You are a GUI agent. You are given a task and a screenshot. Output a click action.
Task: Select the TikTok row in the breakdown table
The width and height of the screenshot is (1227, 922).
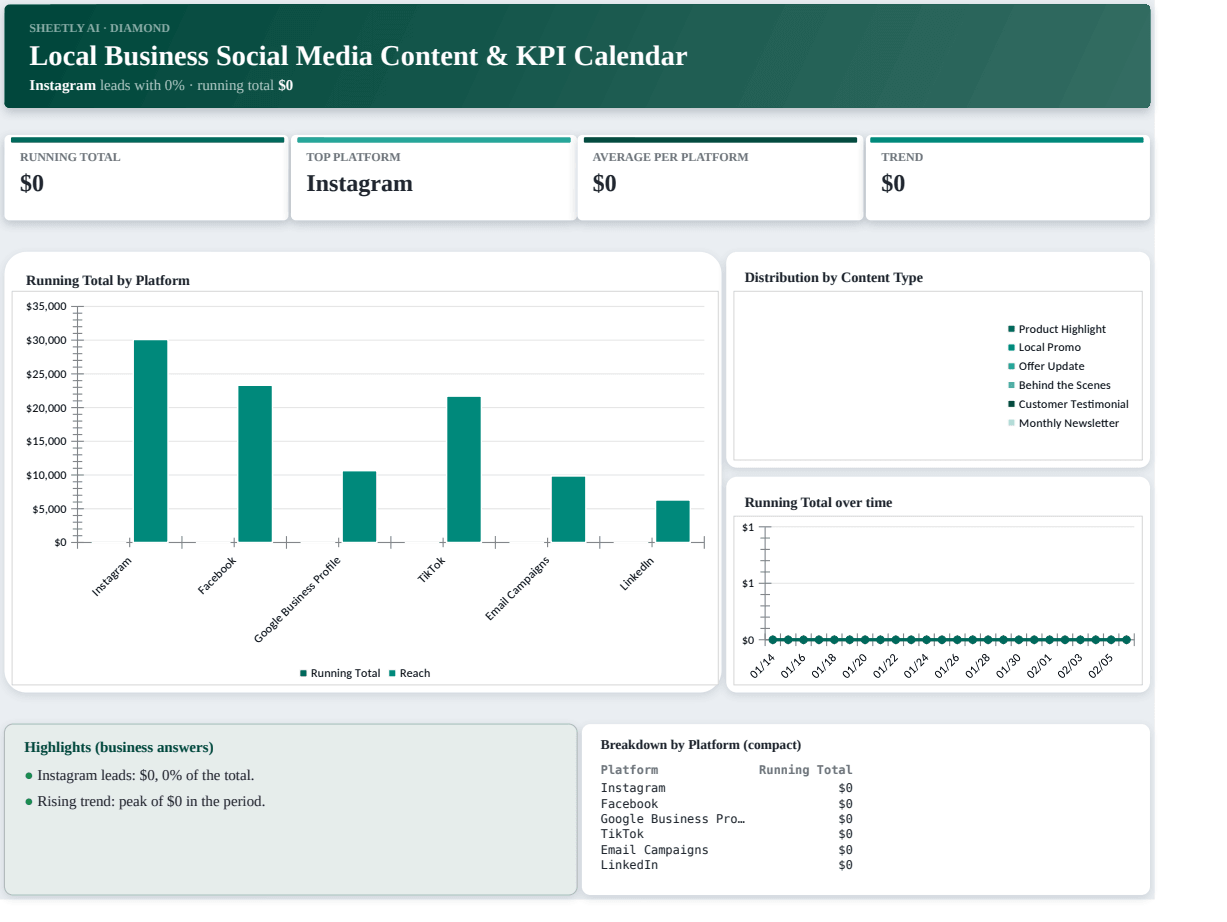(727, 834)
